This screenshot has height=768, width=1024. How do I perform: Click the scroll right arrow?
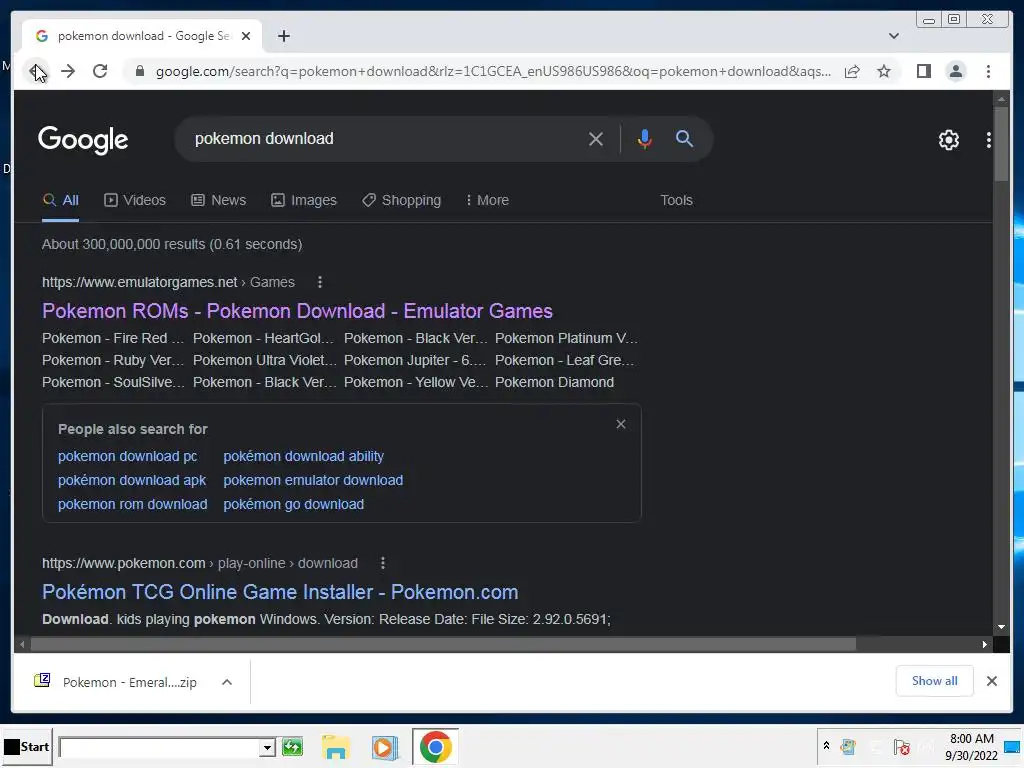(x=985, y=645)
